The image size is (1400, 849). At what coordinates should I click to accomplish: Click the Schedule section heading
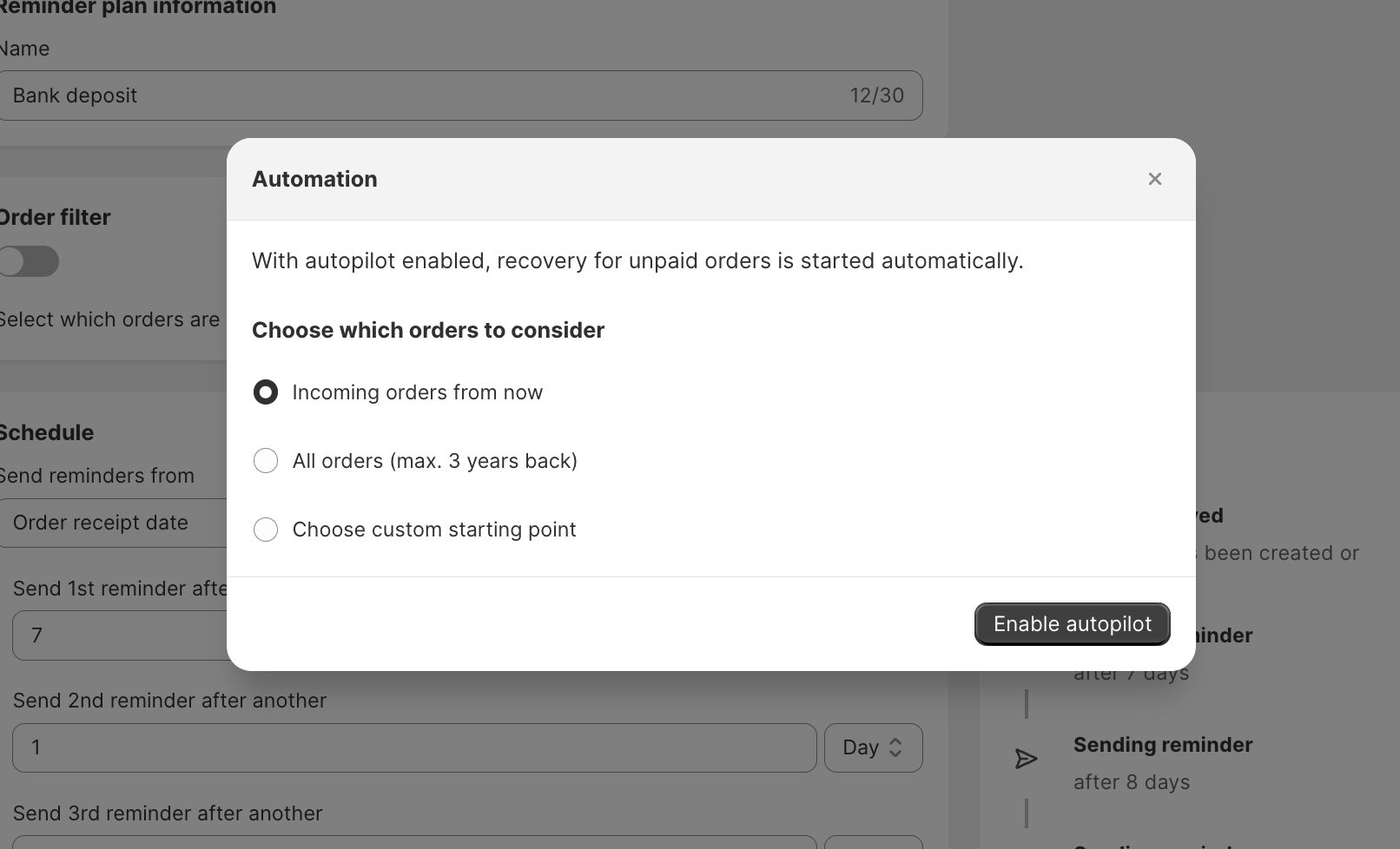(x=46, y=432)
